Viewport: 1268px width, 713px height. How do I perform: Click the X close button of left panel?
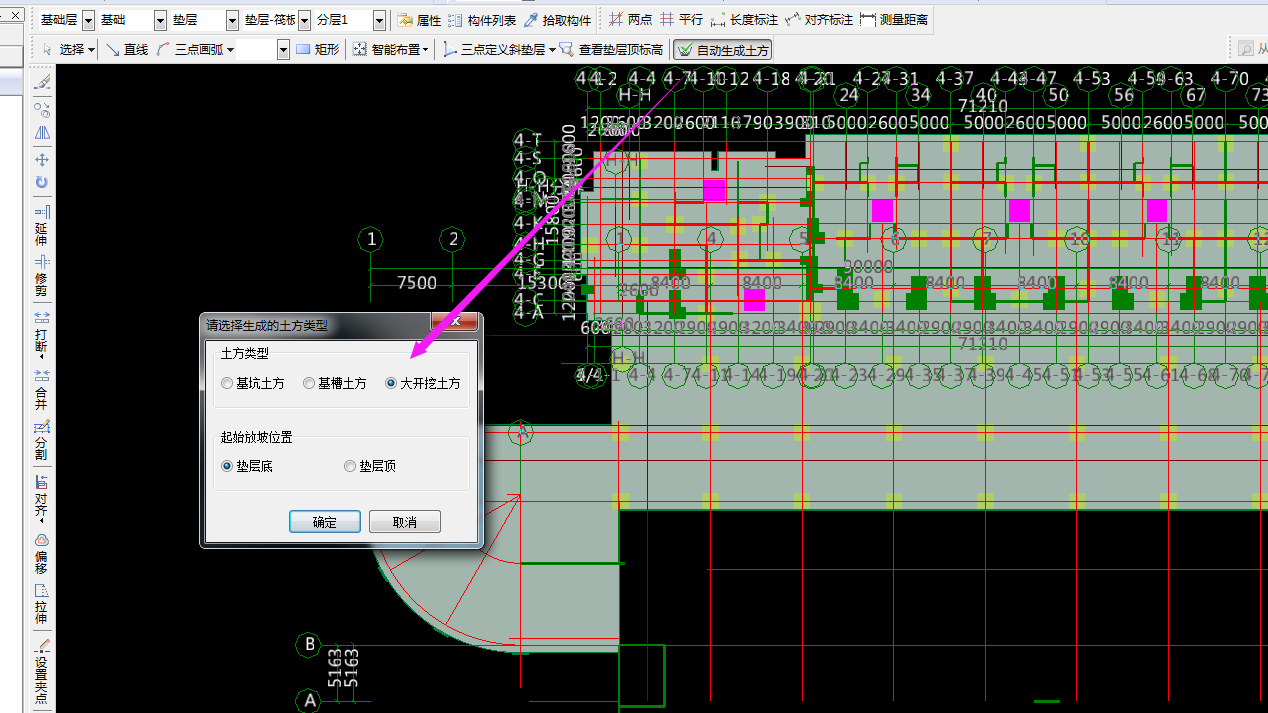(17, 14)
